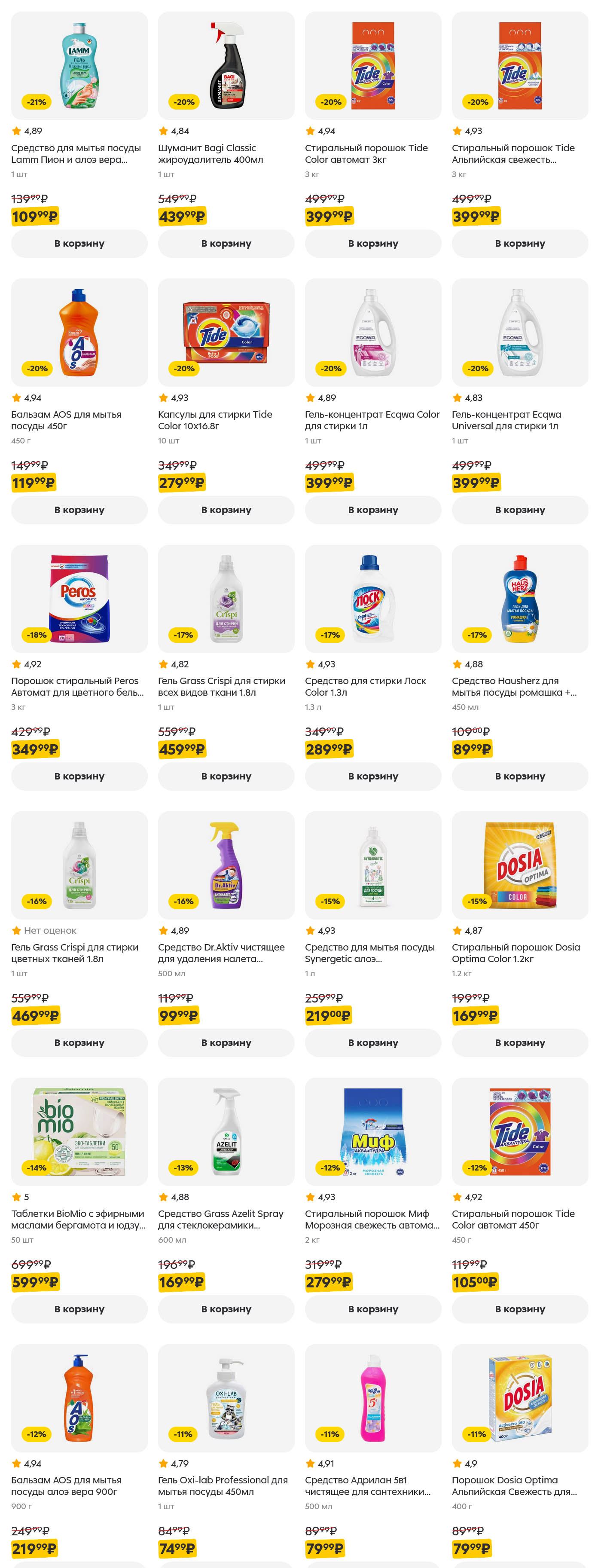Click the star icon next to 'Нет оценок'

16,930
